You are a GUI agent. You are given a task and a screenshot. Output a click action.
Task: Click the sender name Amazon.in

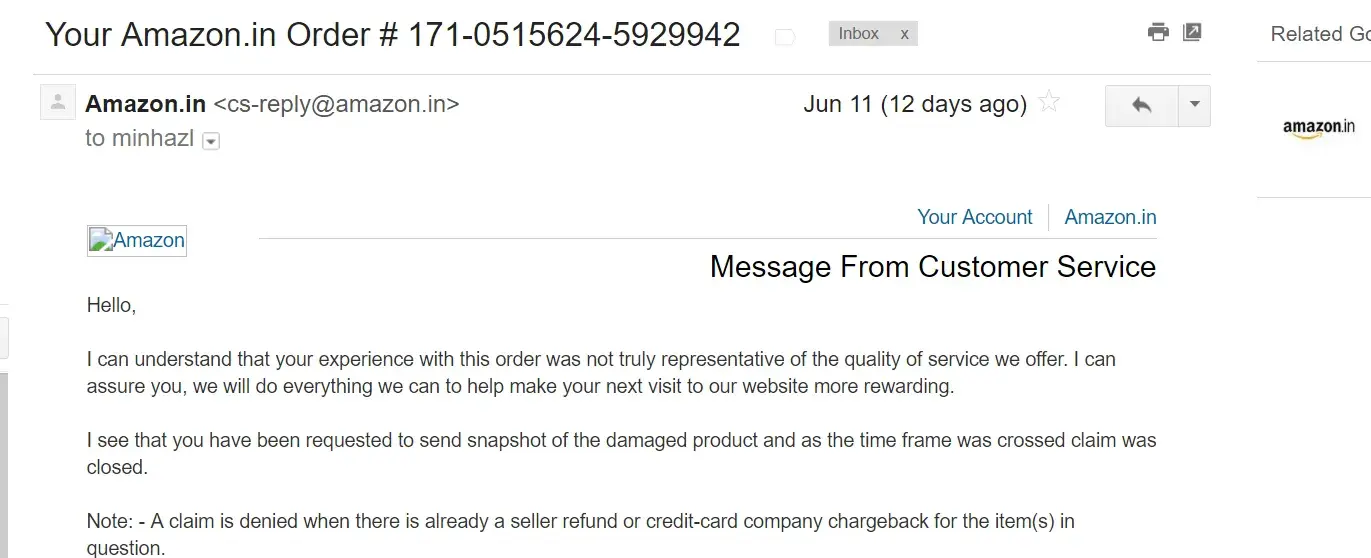click(146, 104)
